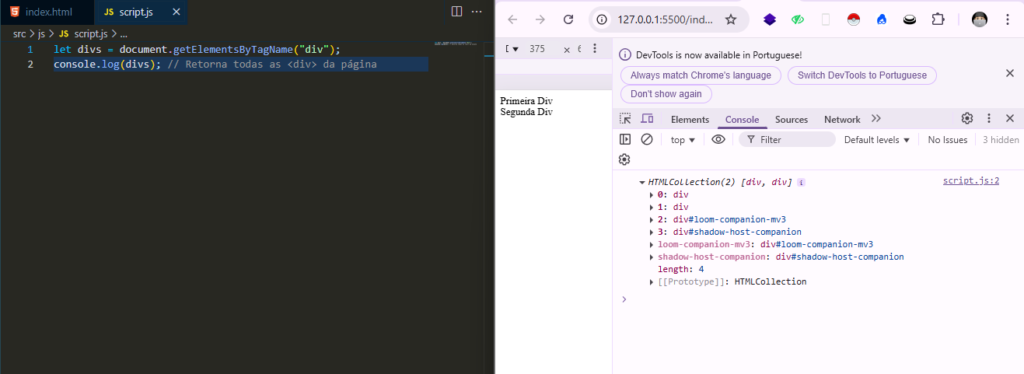Open the top context dropdown

pos(683,140)
